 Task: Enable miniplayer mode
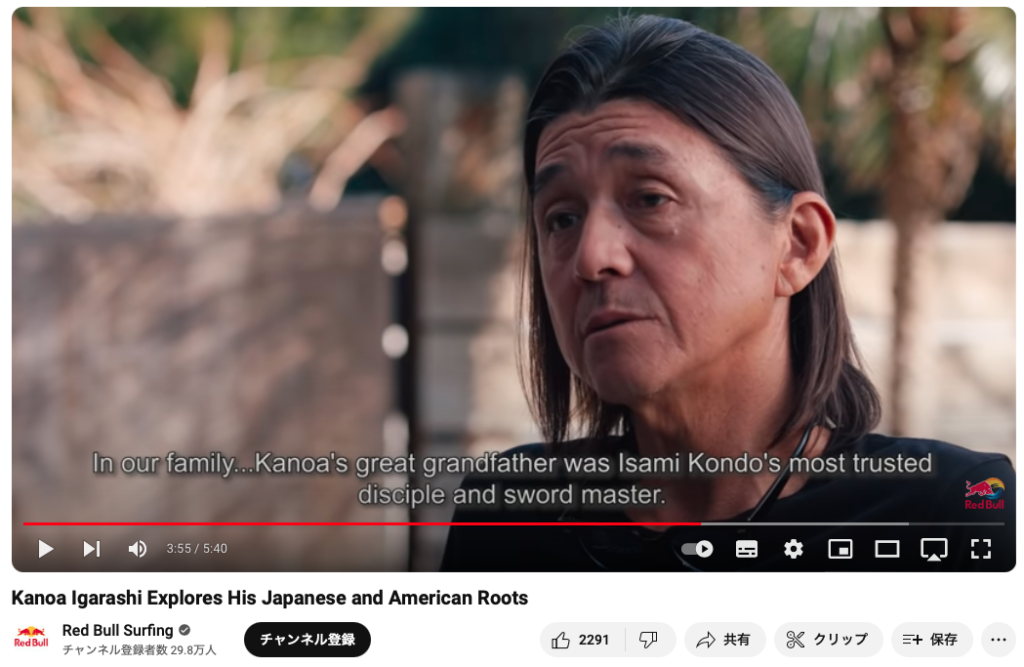pos(840,549)
